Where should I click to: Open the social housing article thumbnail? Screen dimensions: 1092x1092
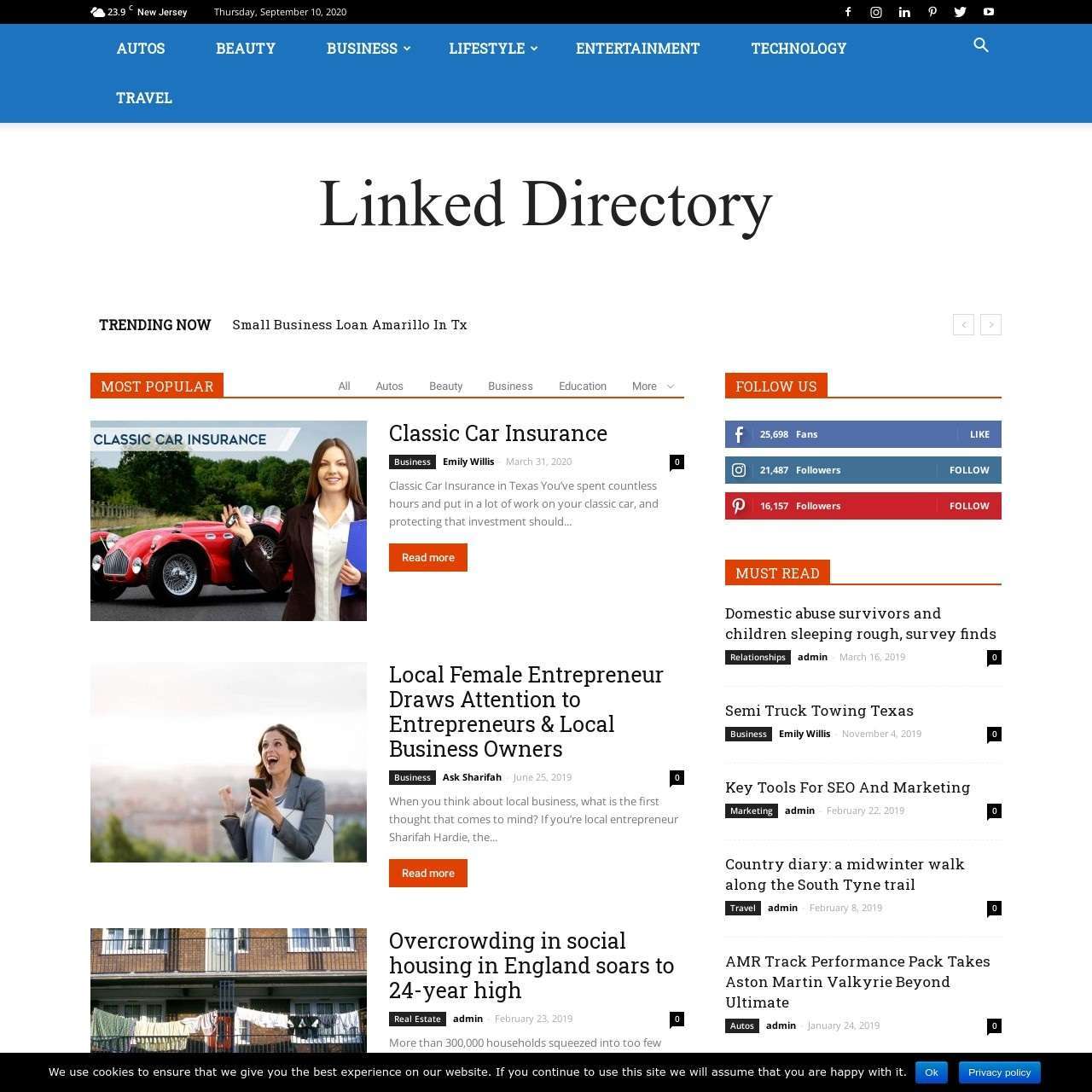[229, 990]
